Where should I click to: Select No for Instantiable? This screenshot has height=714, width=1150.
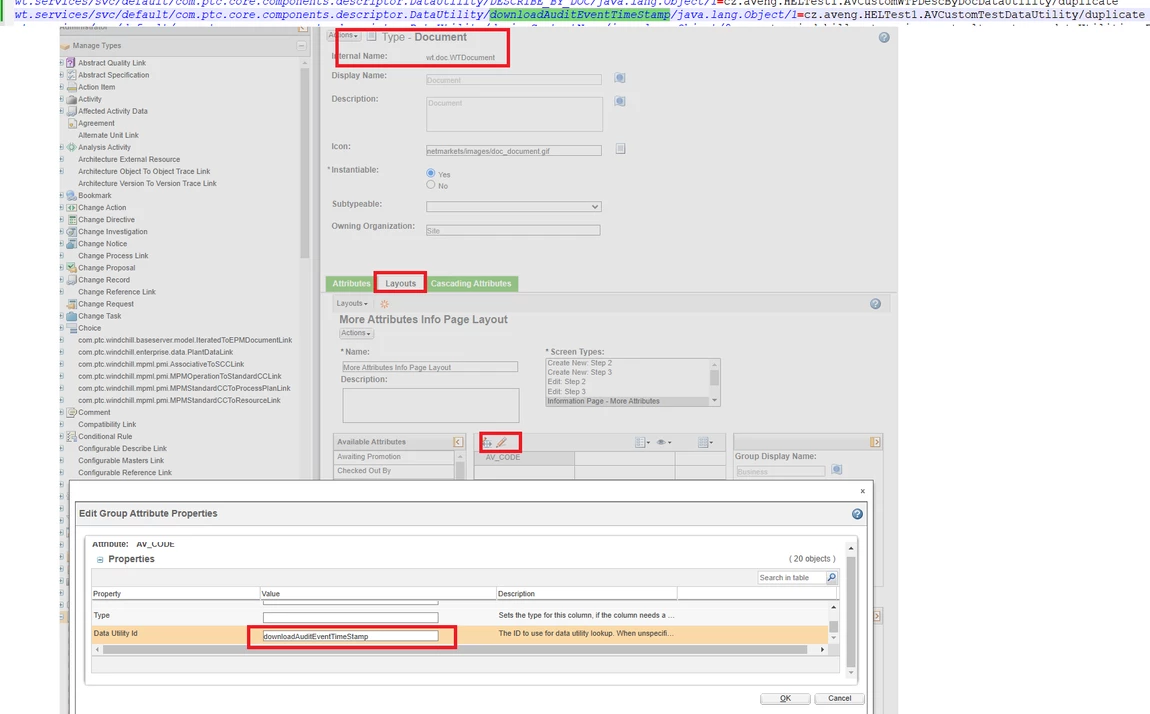click(x=431, y=185)
